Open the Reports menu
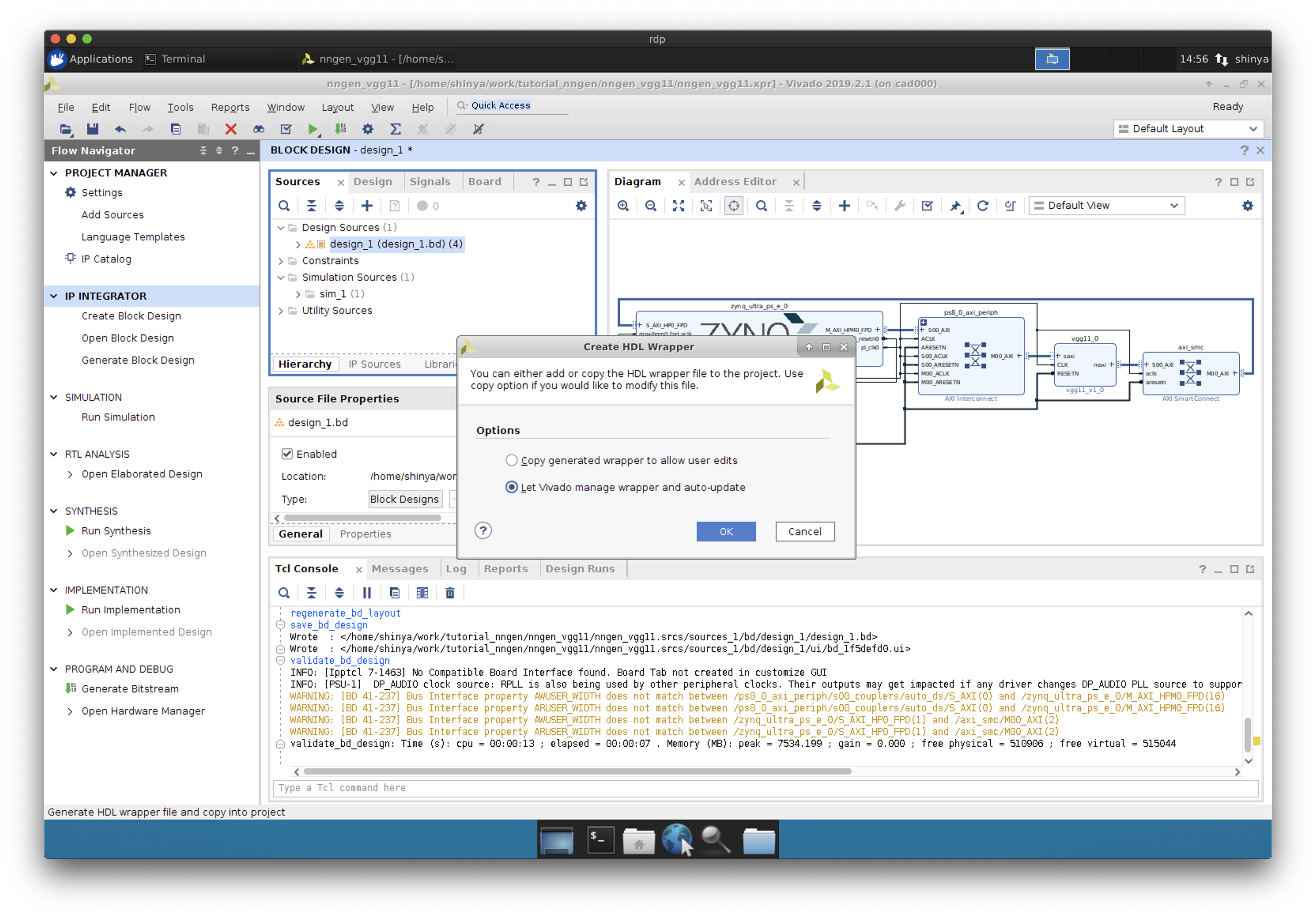1316x917 pixels. [230, 107]
